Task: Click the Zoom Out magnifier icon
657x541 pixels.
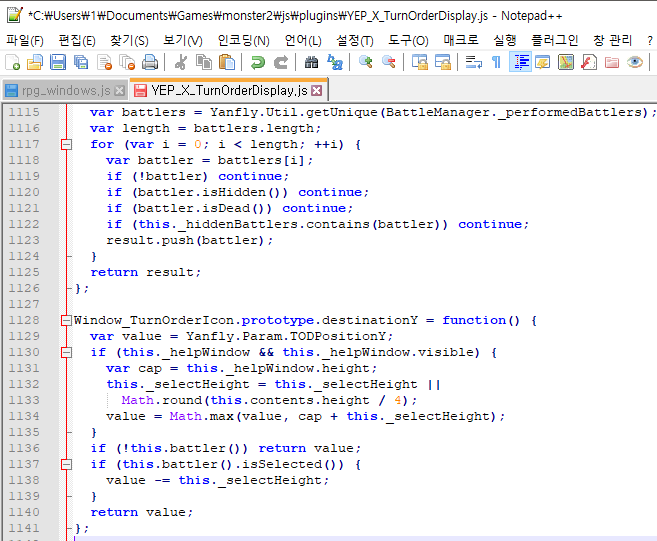Action: point(389,62)
